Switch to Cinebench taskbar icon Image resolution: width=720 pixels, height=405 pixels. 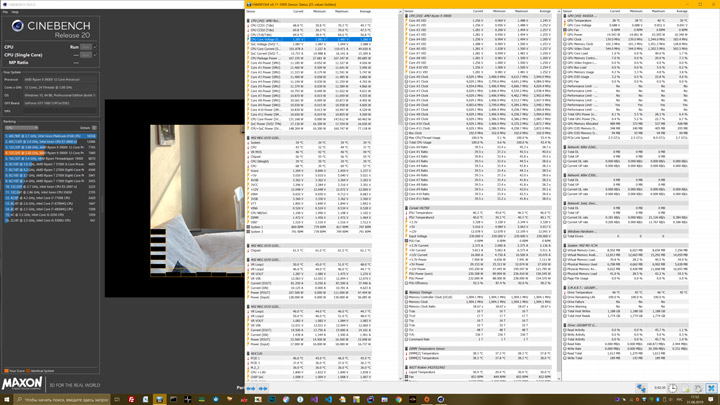[440, 399]
